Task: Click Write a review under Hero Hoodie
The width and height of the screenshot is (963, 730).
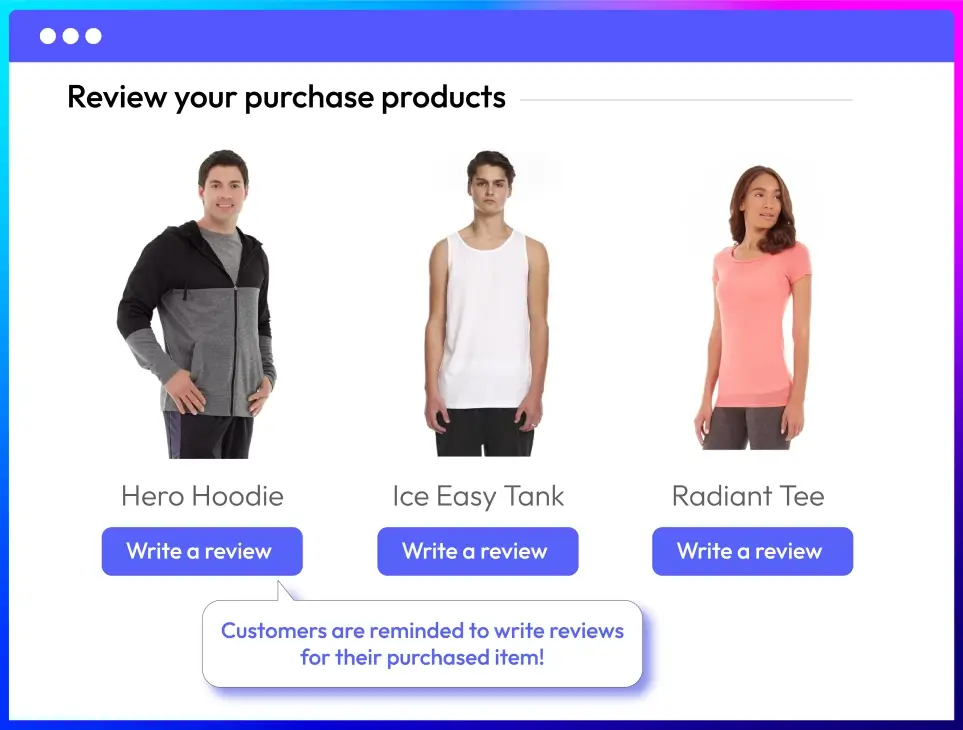Action: pos(202,551)
